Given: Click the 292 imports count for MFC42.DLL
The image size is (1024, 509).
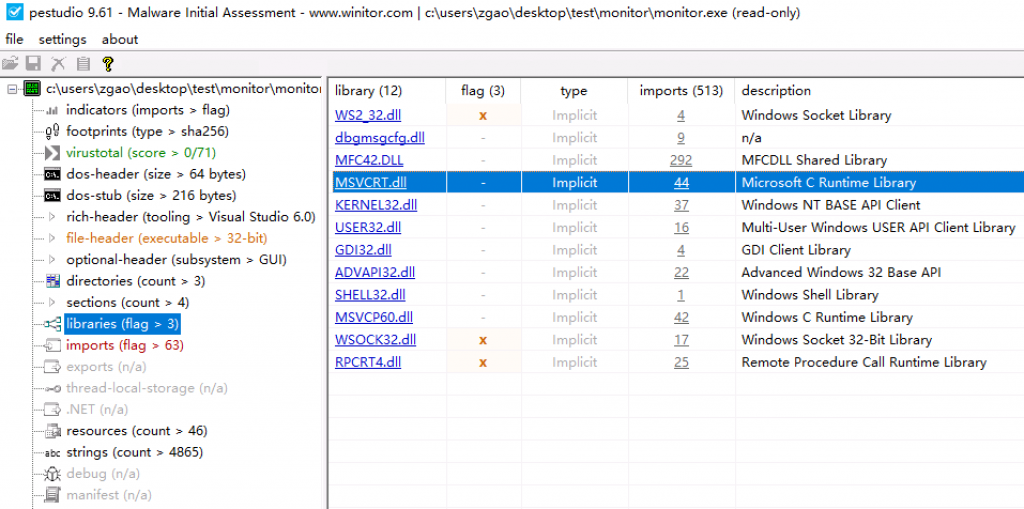Looking at the screenshot, I should 680,161.
